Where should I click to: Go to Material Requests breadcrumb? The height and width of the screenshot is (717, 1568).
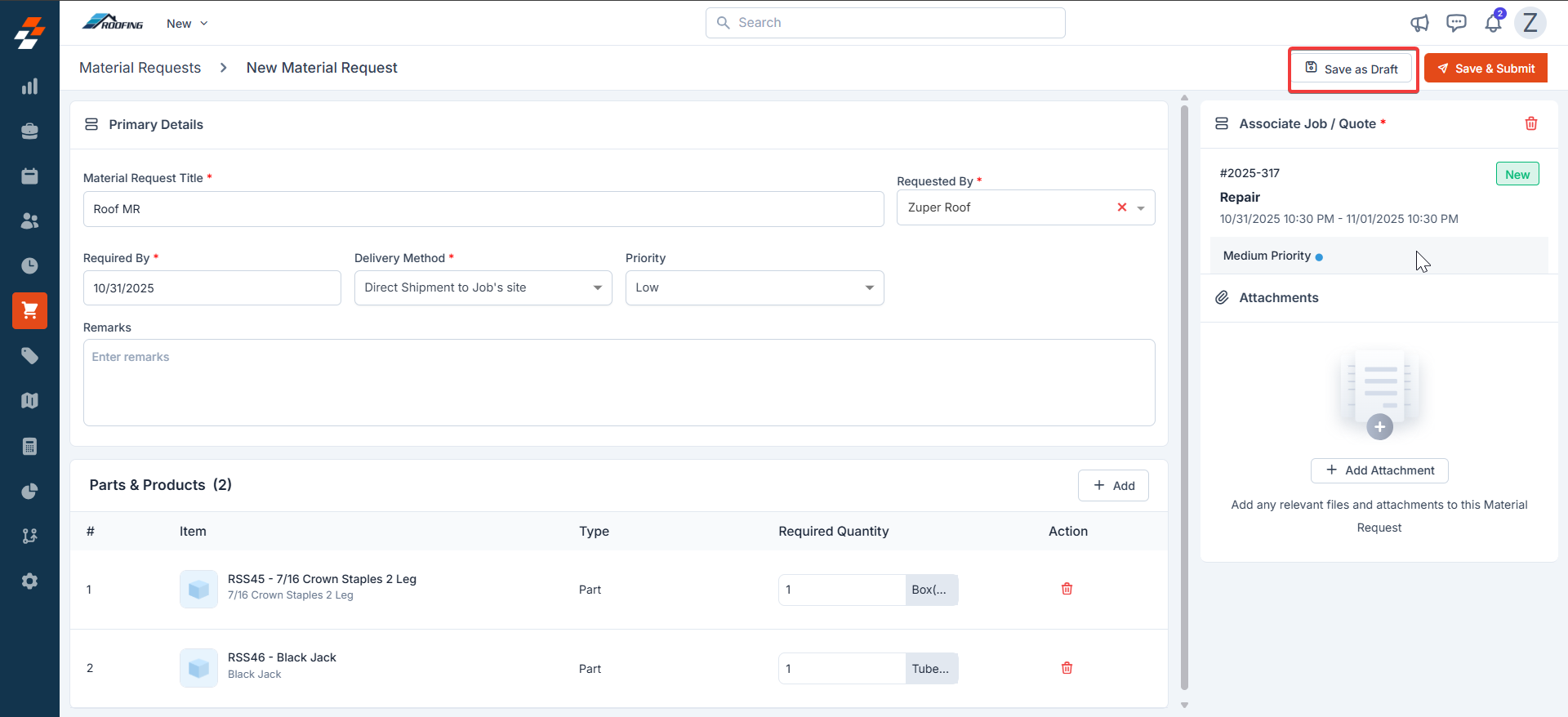(x=140, y=68)
